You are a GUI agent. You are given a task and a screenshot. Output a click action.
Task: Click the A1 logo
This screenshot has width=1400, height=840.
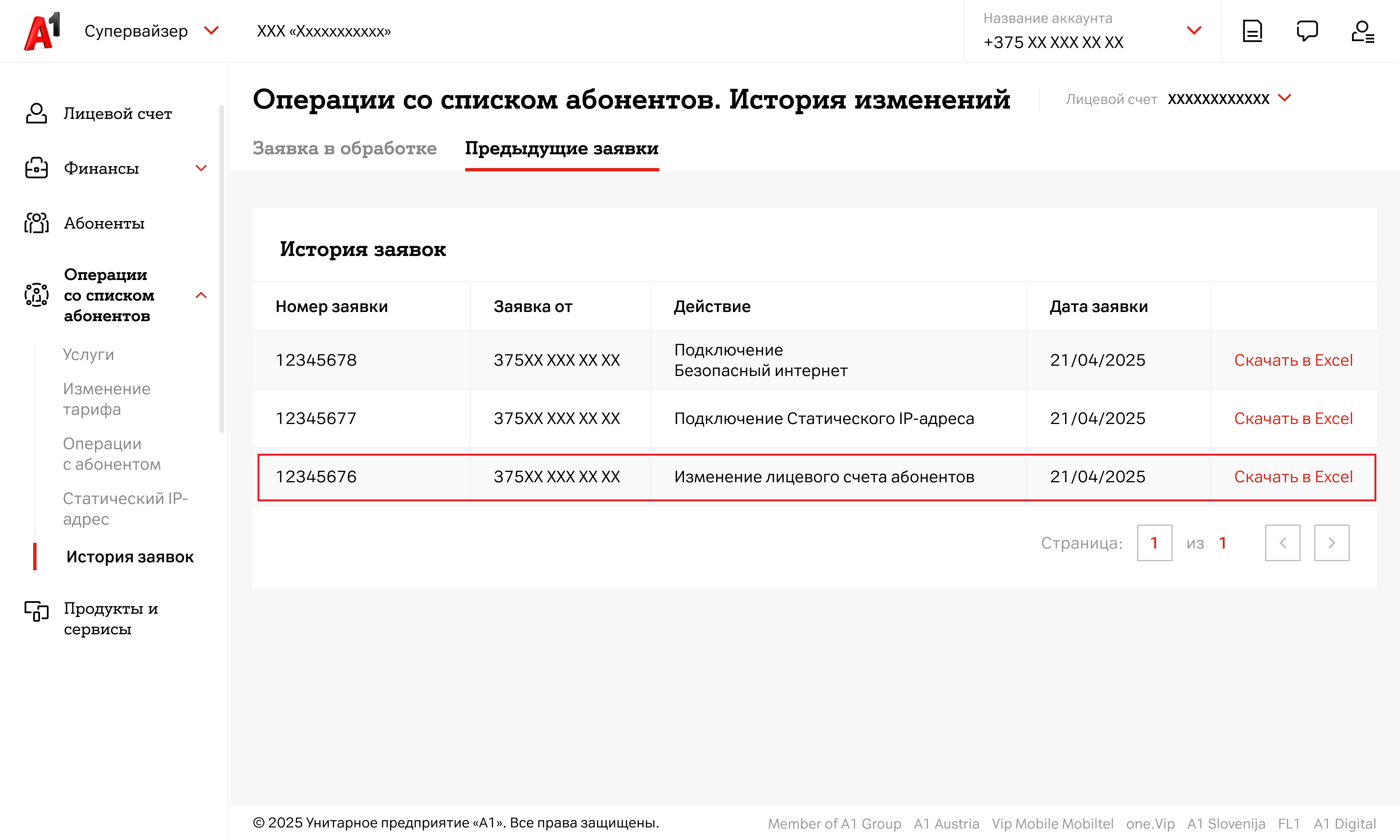41,31
